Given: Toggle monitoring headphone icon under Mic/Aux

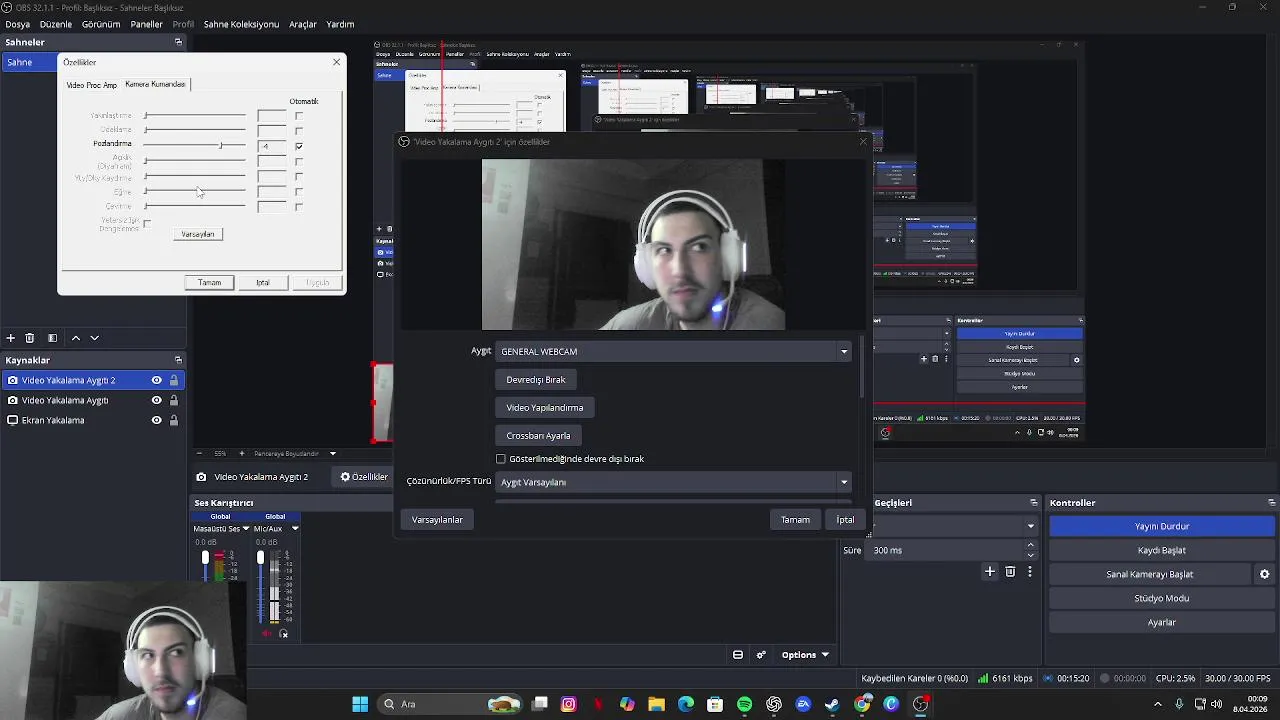Looking at the screenshot, I should pyautogui.click(x=284, y=634).
